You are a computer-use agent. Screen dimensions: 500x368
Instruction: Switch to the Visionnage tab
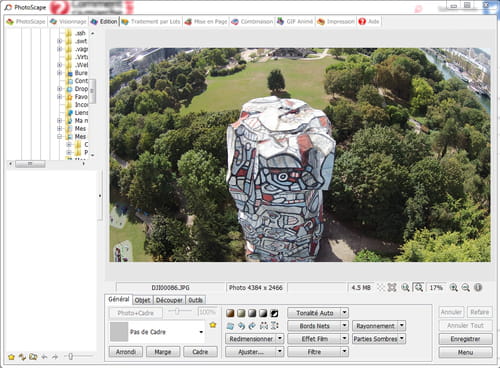tap(68, 22)
